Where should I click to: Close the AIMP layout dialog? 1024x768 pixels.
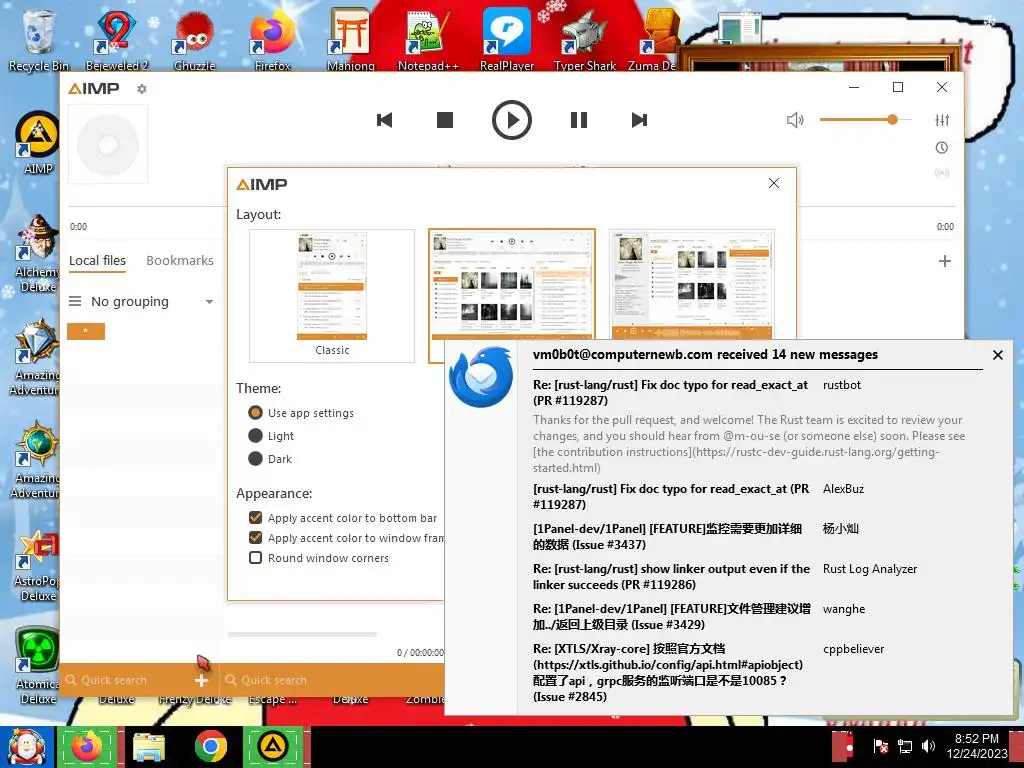tap(774, 184)
